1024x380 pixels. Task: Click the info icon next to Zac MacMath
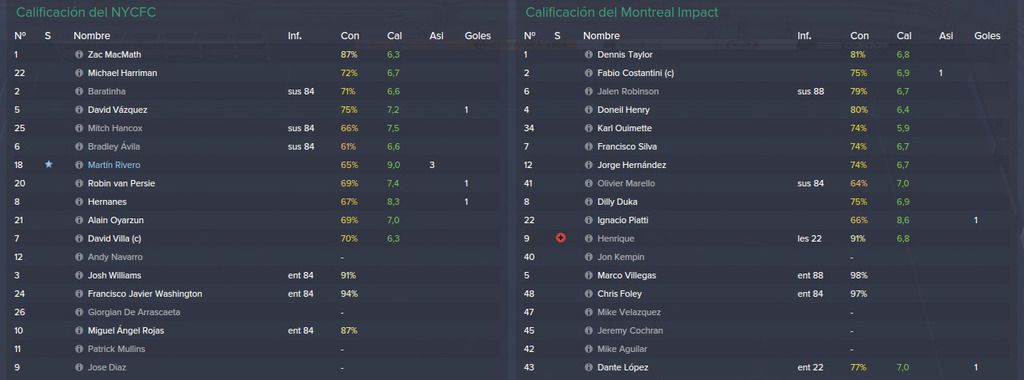pos(79,55)
